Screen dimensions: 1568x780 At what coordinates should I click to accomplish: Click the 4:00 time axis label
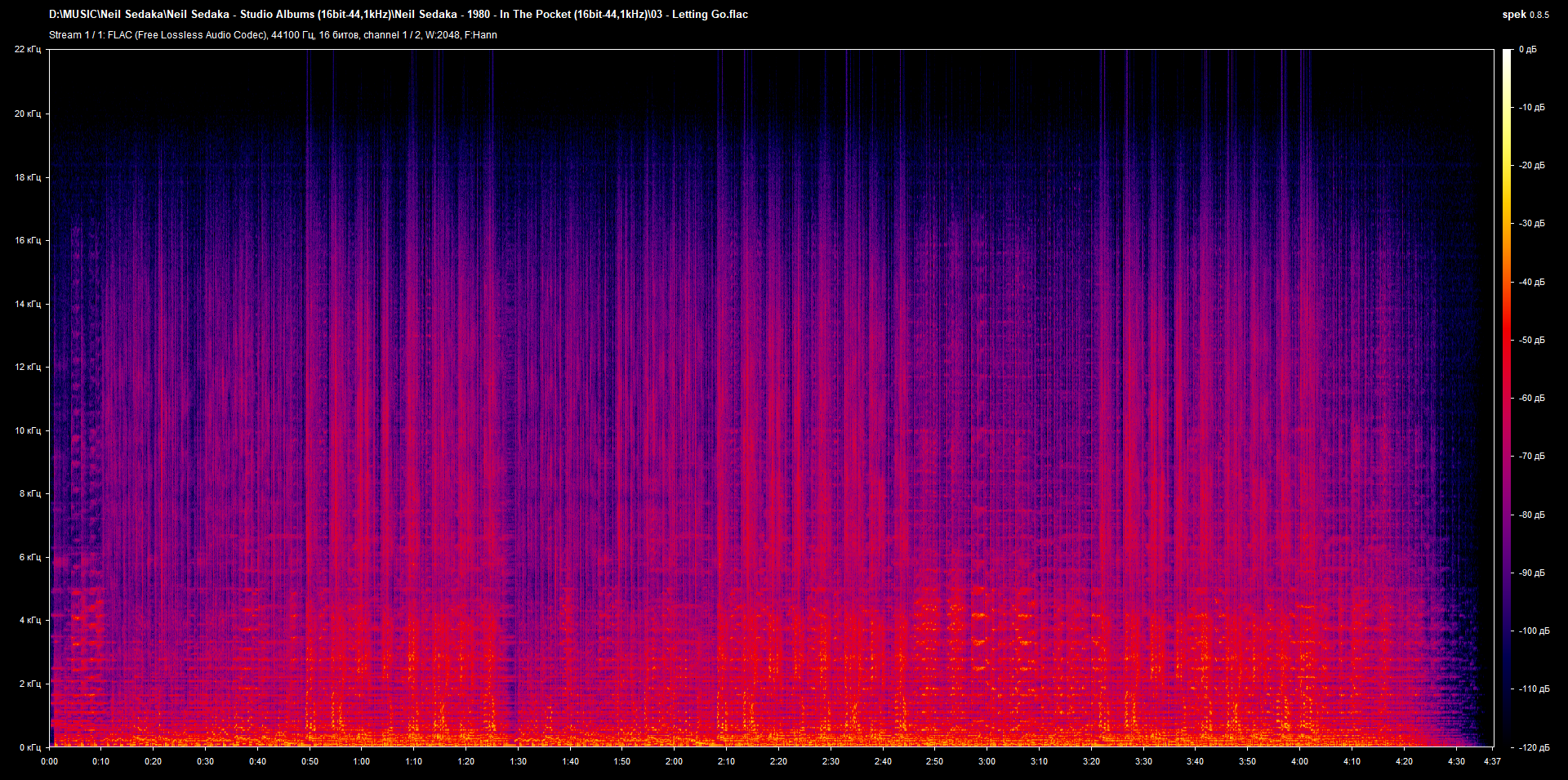tap(1299, 761)
